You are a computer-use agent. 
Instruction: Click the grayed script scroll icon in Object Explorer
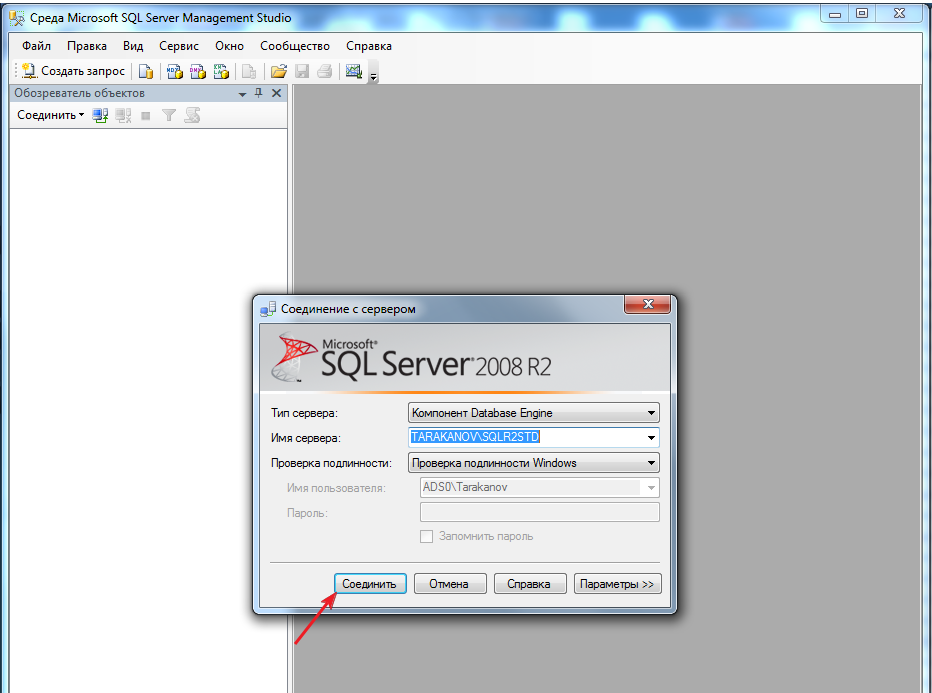(192, 115)
